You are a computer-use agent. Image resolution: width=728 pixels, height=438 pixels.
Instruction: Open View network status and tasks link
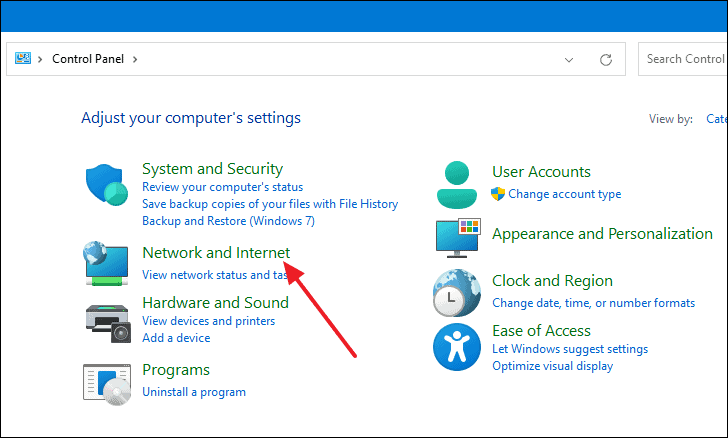pos(214,275)
